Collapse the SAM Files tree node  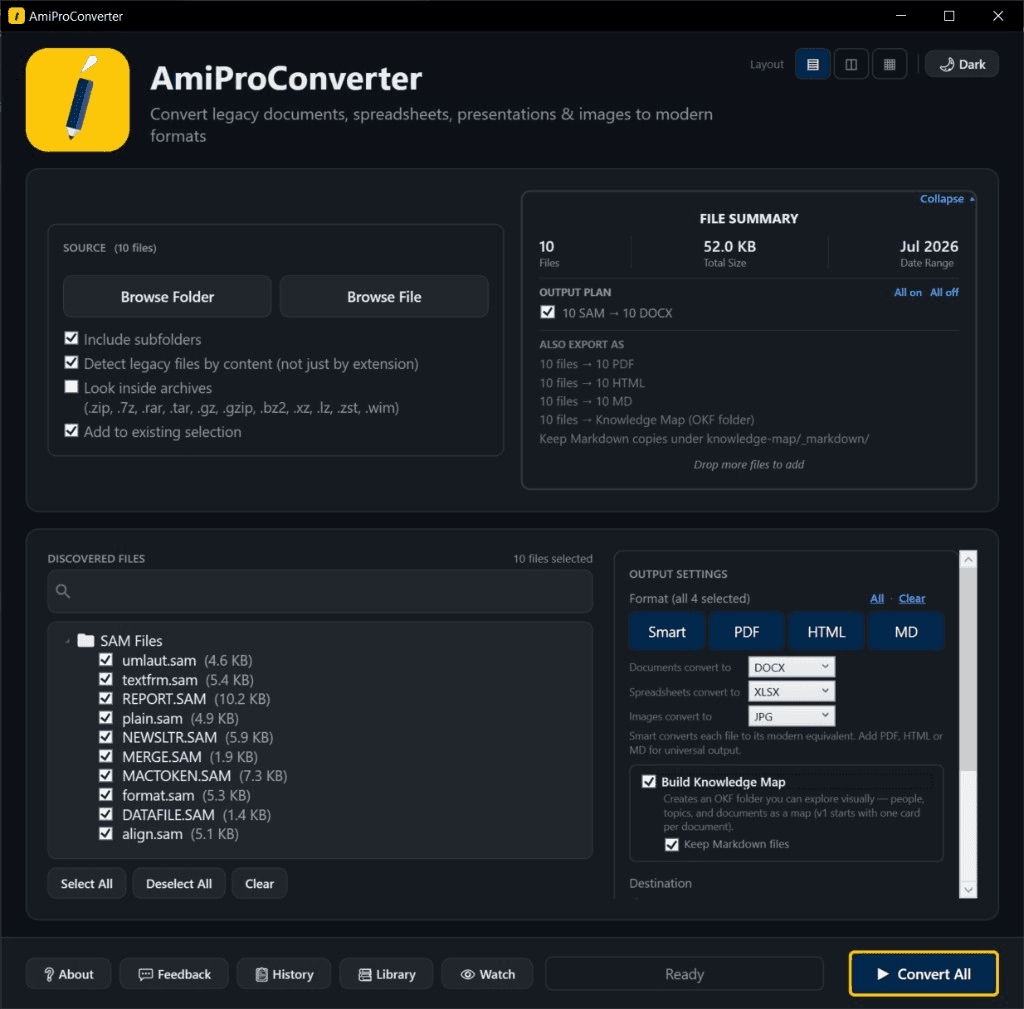point(67,641)
